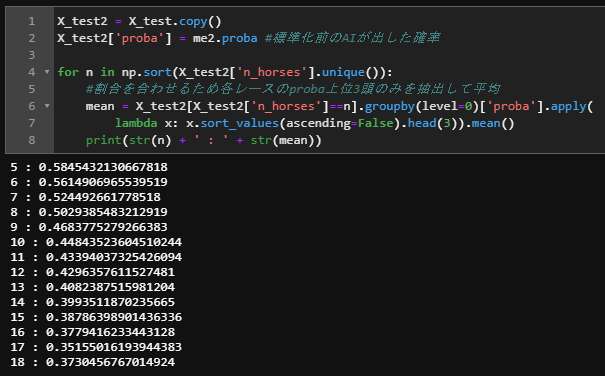Click ascending=False argument on line 7

point(340,123)
